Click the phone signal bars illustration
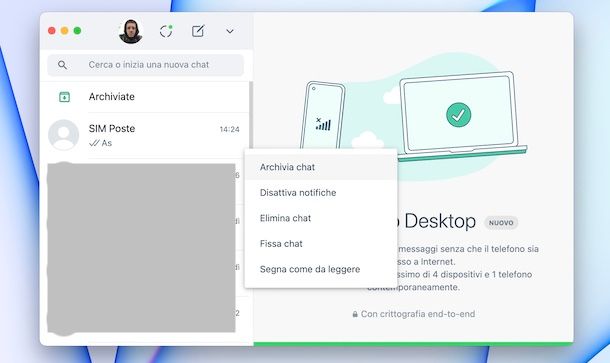The height and width of the screenshot is (363, 610). tap(323, 124)
